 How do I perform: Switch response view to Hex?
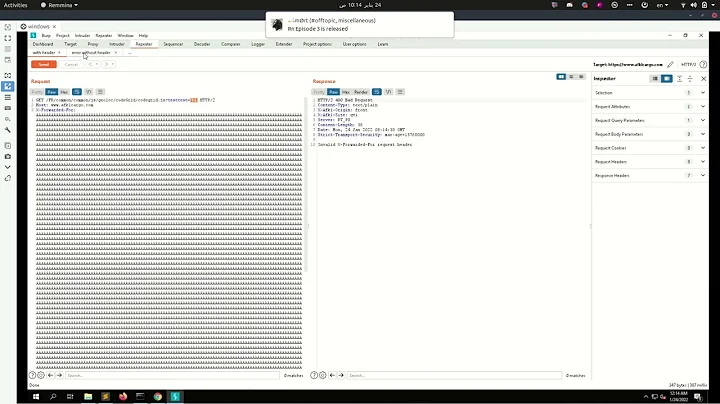(346, 92)
